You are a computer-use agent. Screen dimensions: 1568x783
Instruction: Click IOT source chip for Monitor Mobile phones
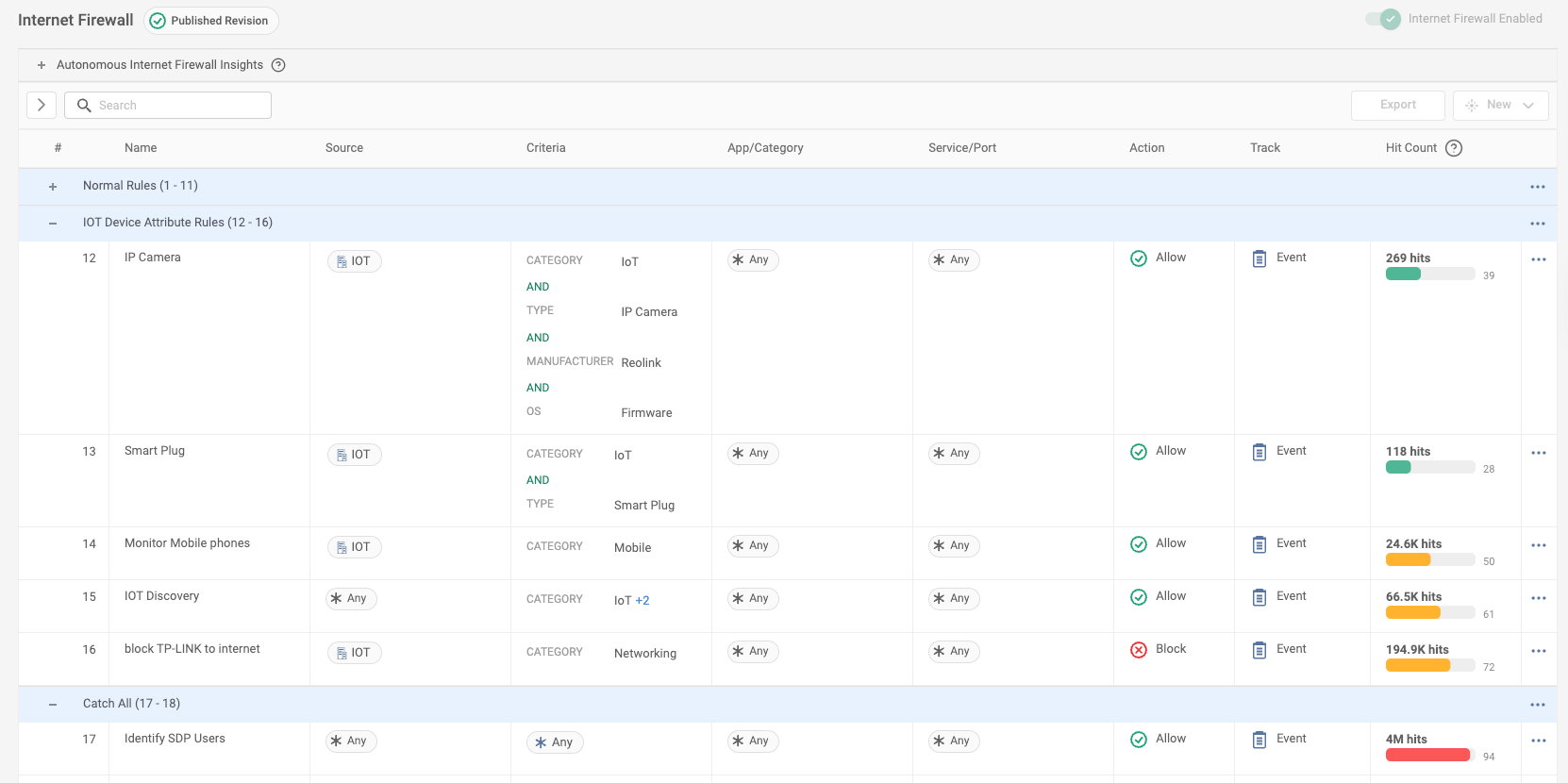(x=354, y=547)
